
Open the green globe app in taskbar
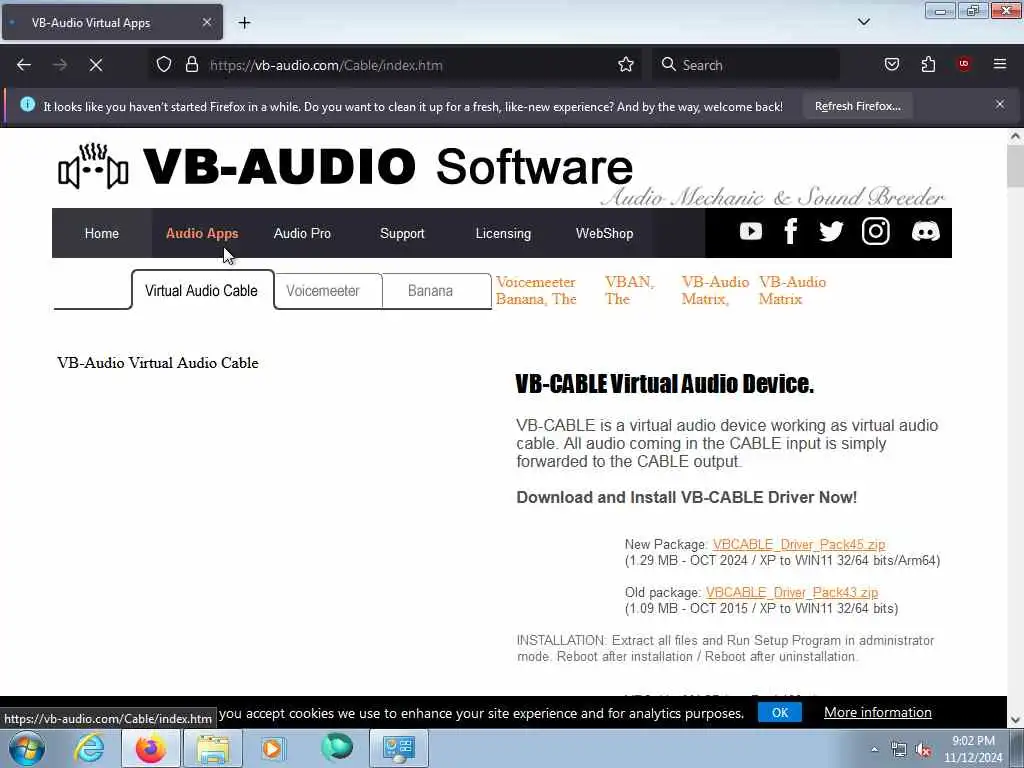337,748
